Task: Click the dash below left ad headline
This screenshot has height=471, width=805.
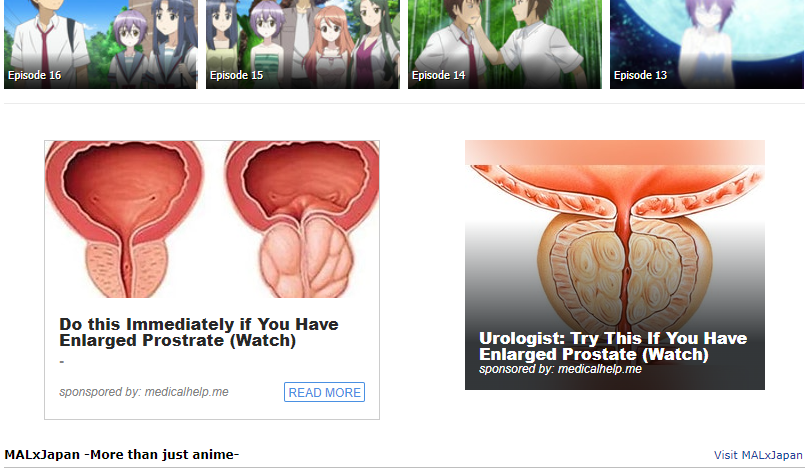Action: 62,362
